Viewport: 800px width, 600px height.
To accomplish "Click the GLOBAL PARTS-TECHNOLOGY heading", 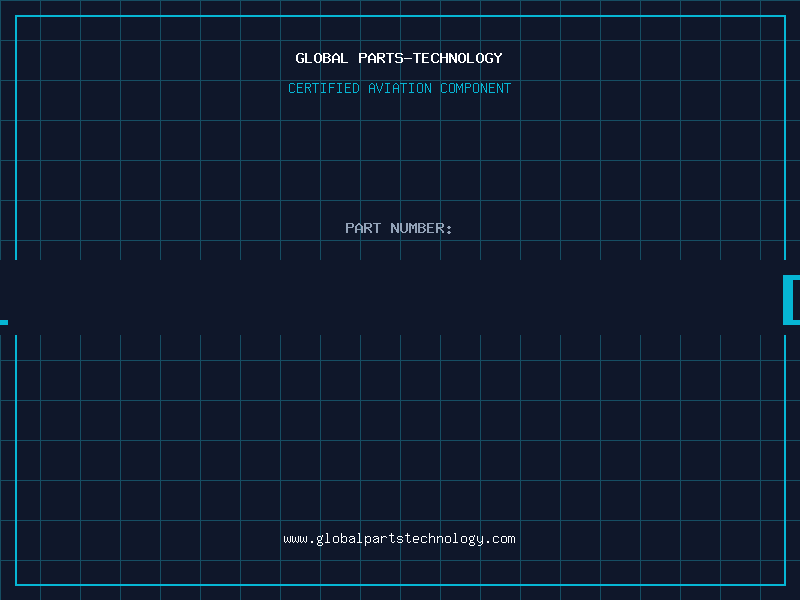I will (399, 58).
